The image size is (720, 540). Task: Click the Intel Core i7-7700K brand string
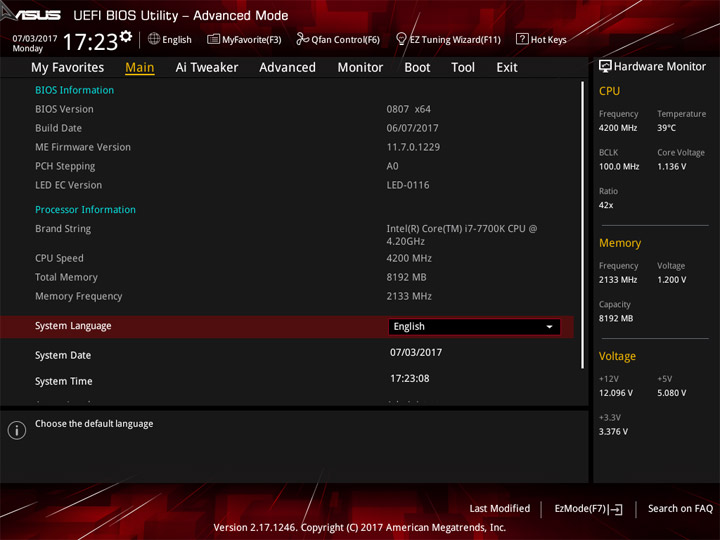click(x=461, y=235)
